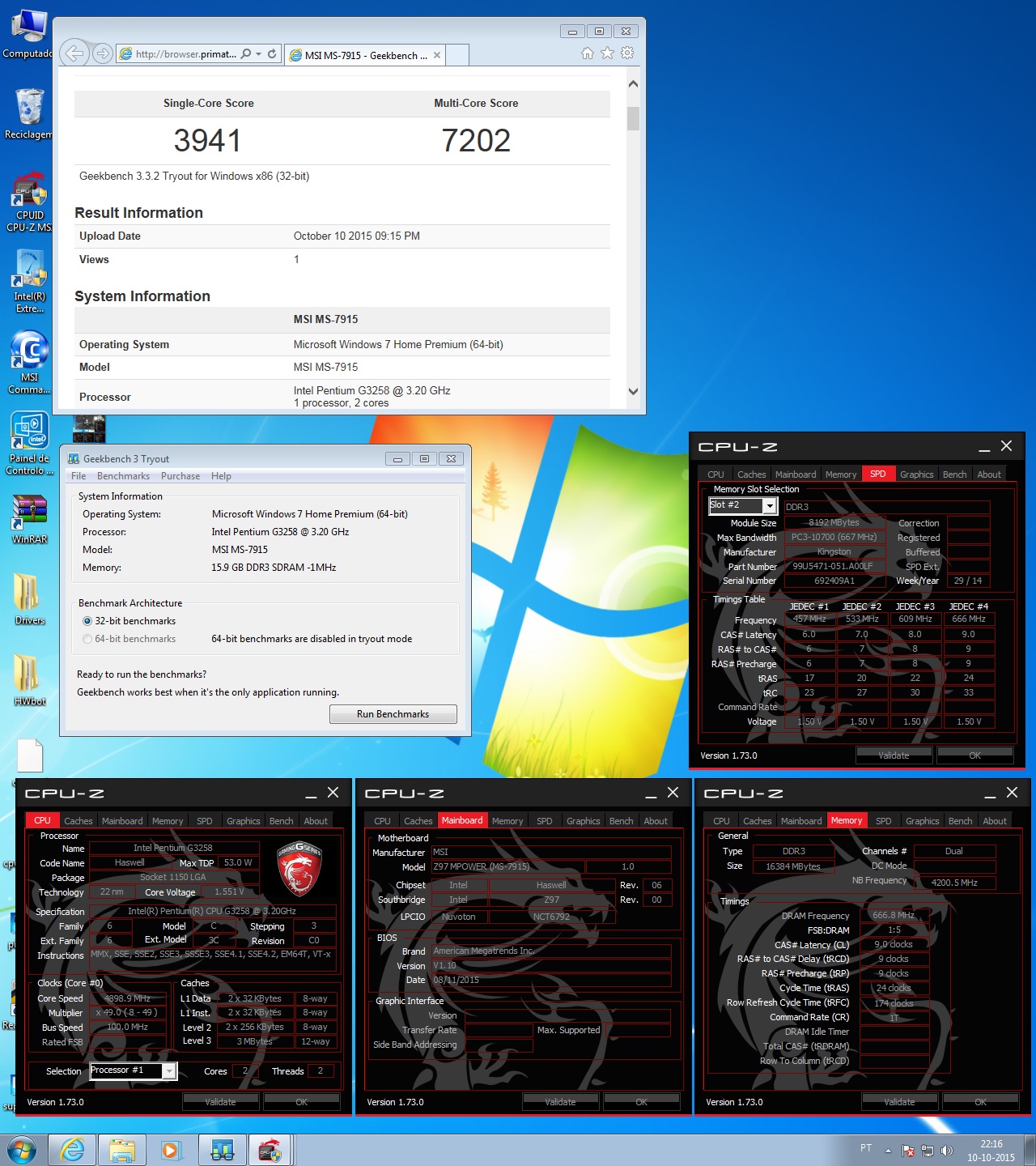This screenshot has height=1166, width=1036.
Task: Open the address bar dropdown arrow
Action: 258,54
